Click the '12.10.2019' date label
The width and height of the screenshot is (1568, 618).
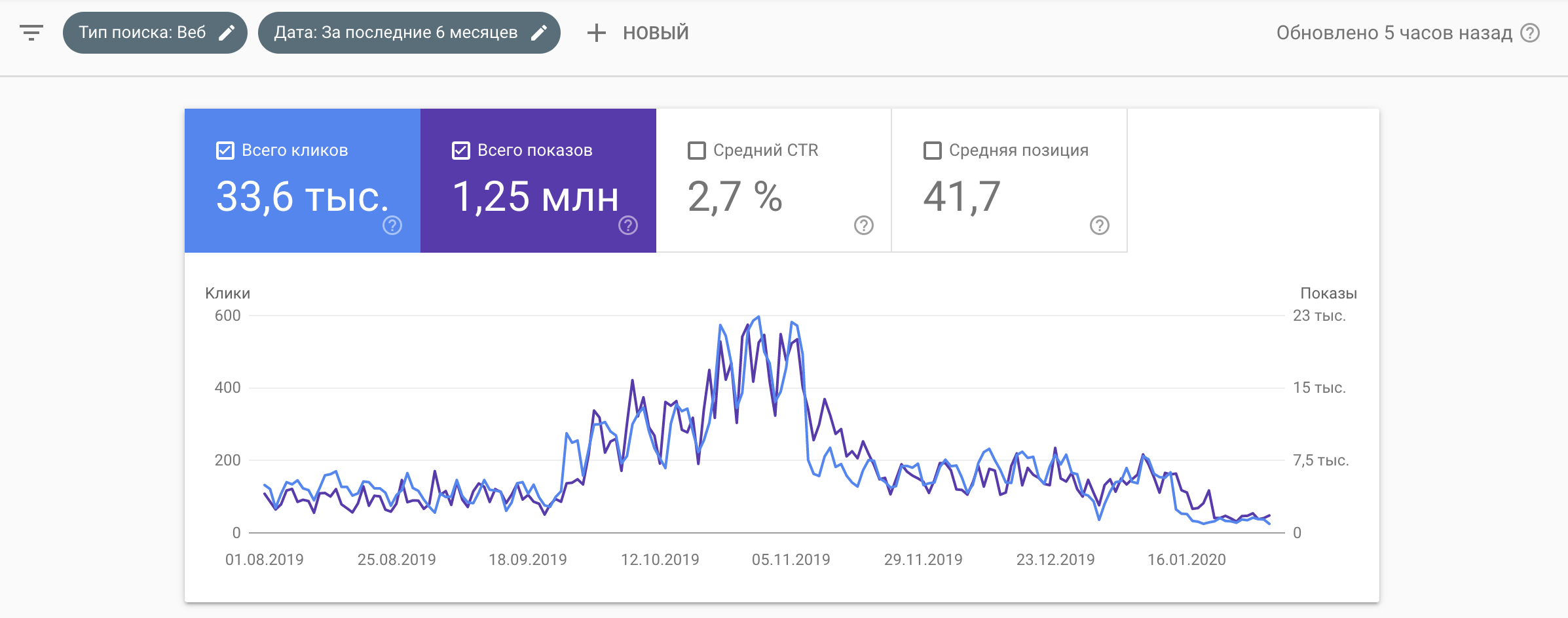pos(660,560)
